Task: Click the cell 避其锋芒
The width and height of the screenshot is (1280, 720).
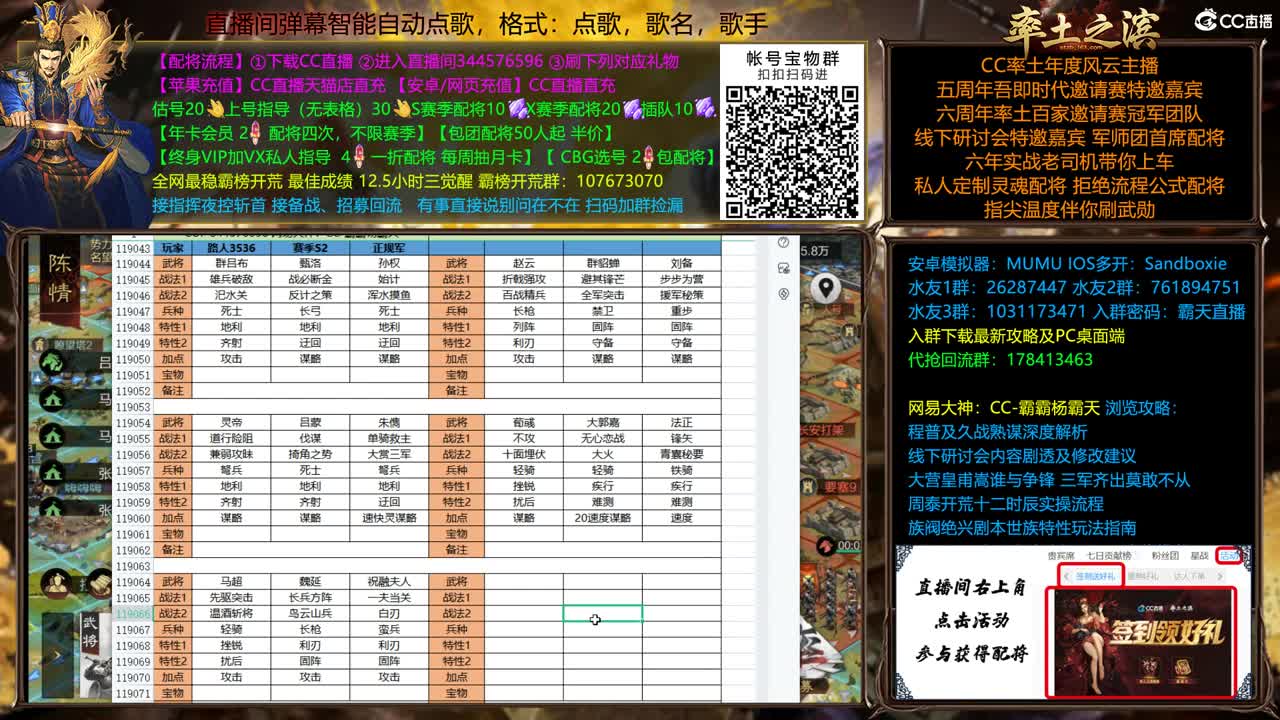Action: 603,279
